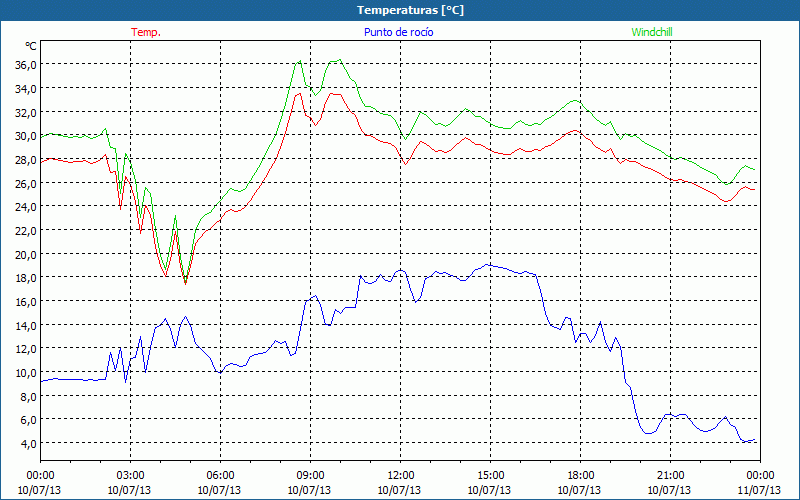Click the 10,0 y-axis value
The image size is (800, 500).
26,372
